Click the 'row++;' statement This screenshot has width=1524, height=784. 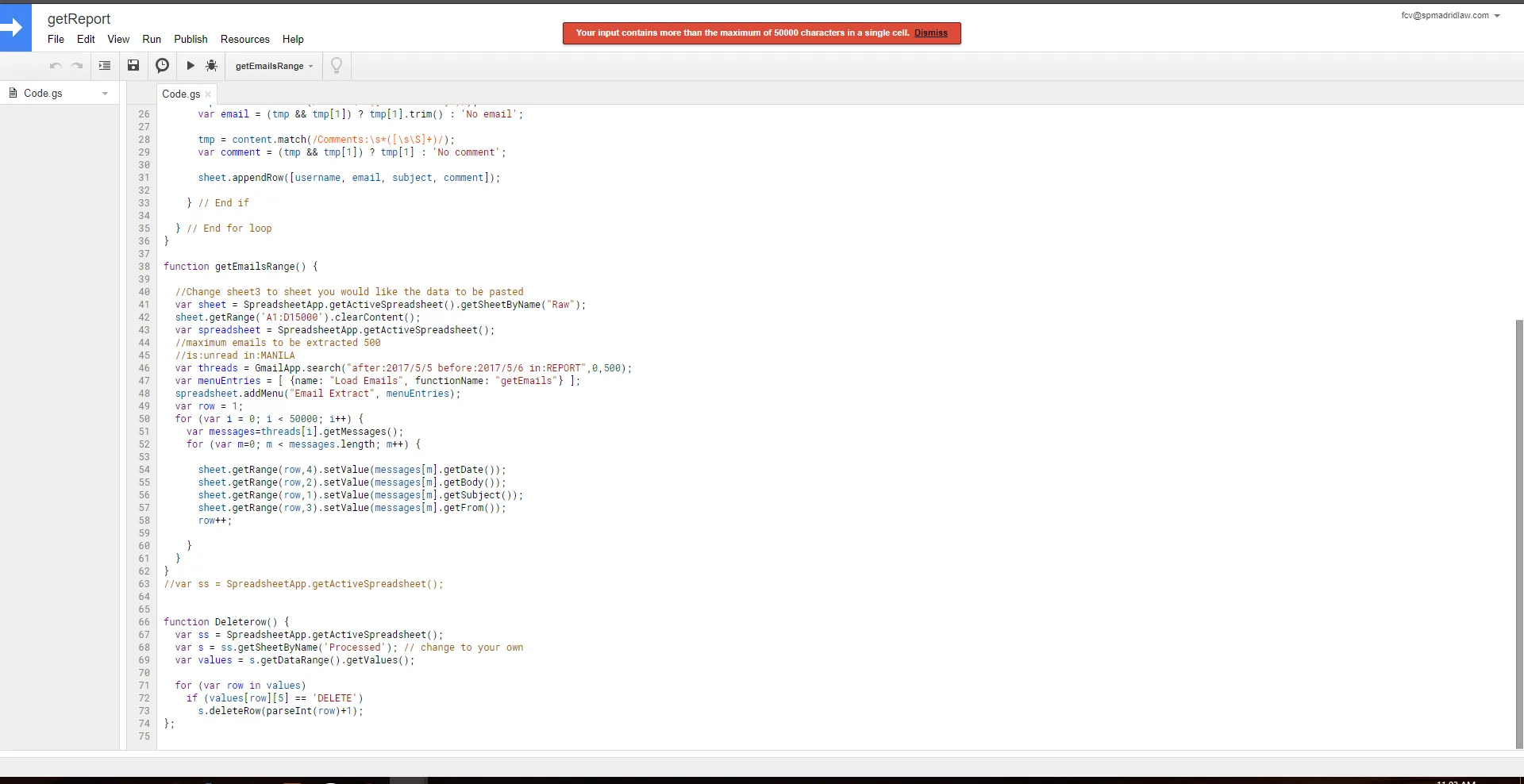(214, 521)
